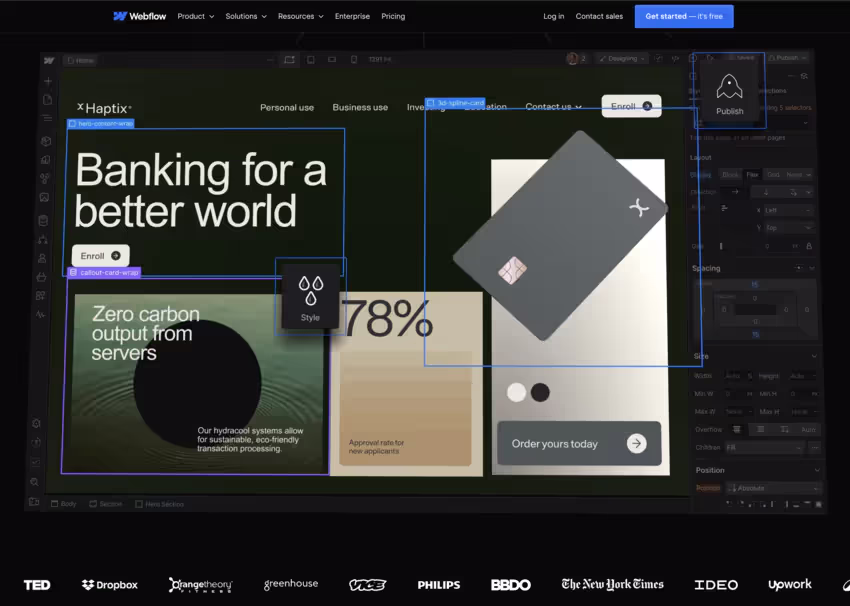Select the mobile portrait breakpoint icon
Viewport: 850px width, 606px height.
click(x=353, y=60)
